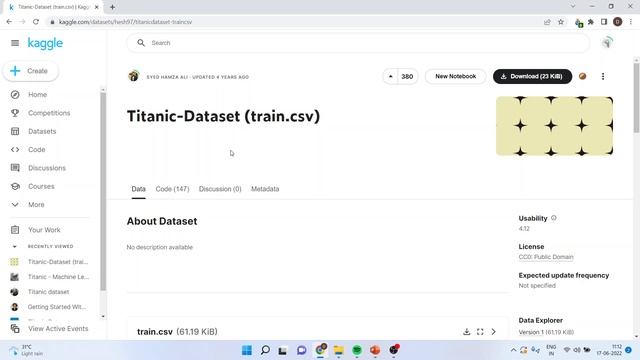The height and width of the screenshot is (360, 640).
Task: Collapse the Recently Viewed section
Action: pos(15,247)
